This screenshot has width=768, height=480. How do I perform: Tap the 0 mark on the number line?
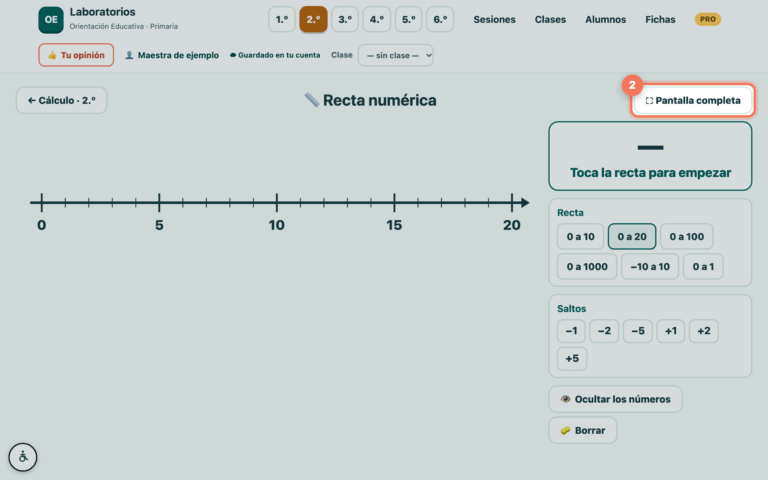(42, 202)
